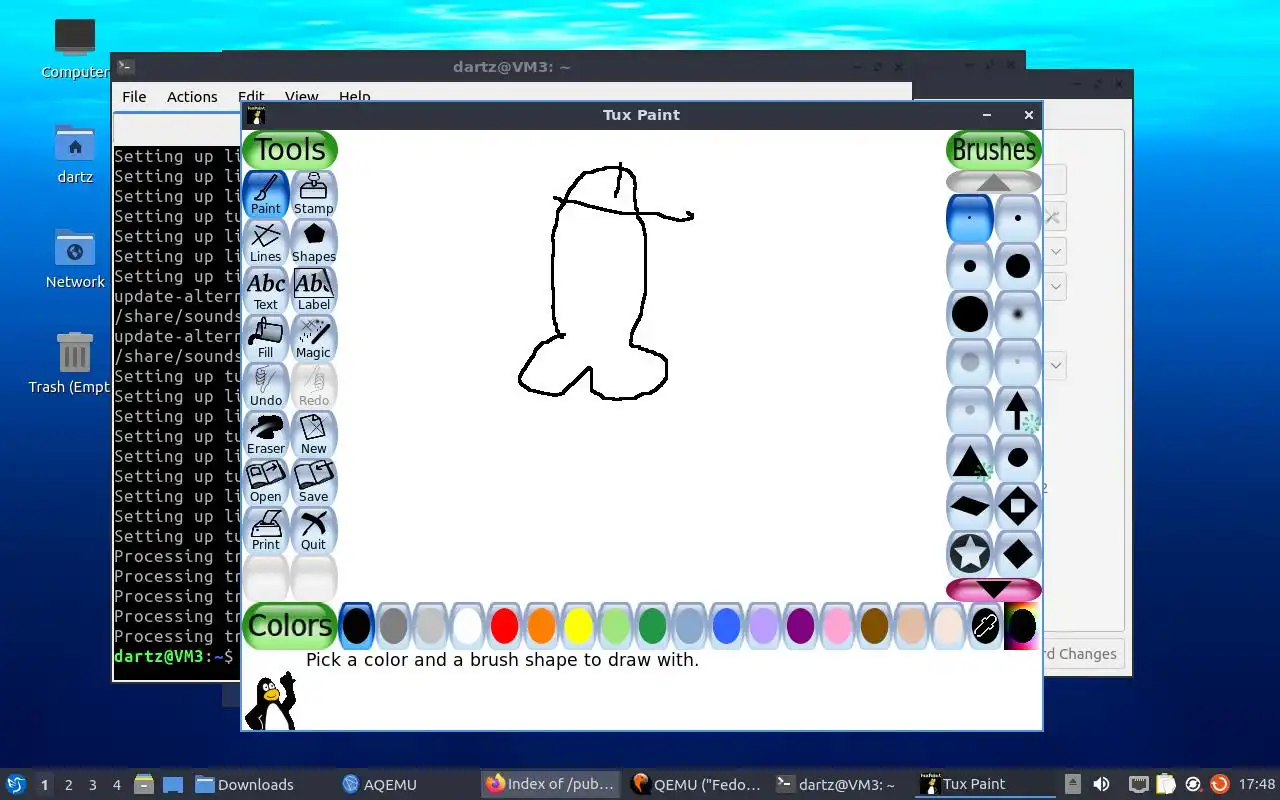Switch to QEMU Fedora taskbar entry

pos(698,784)
